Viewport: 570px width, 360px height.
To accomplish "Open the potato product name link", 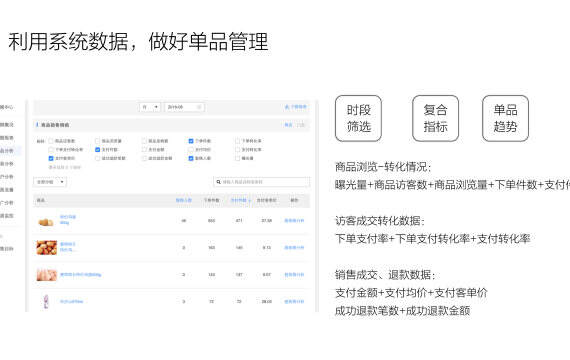I will (x=68, y=220).
